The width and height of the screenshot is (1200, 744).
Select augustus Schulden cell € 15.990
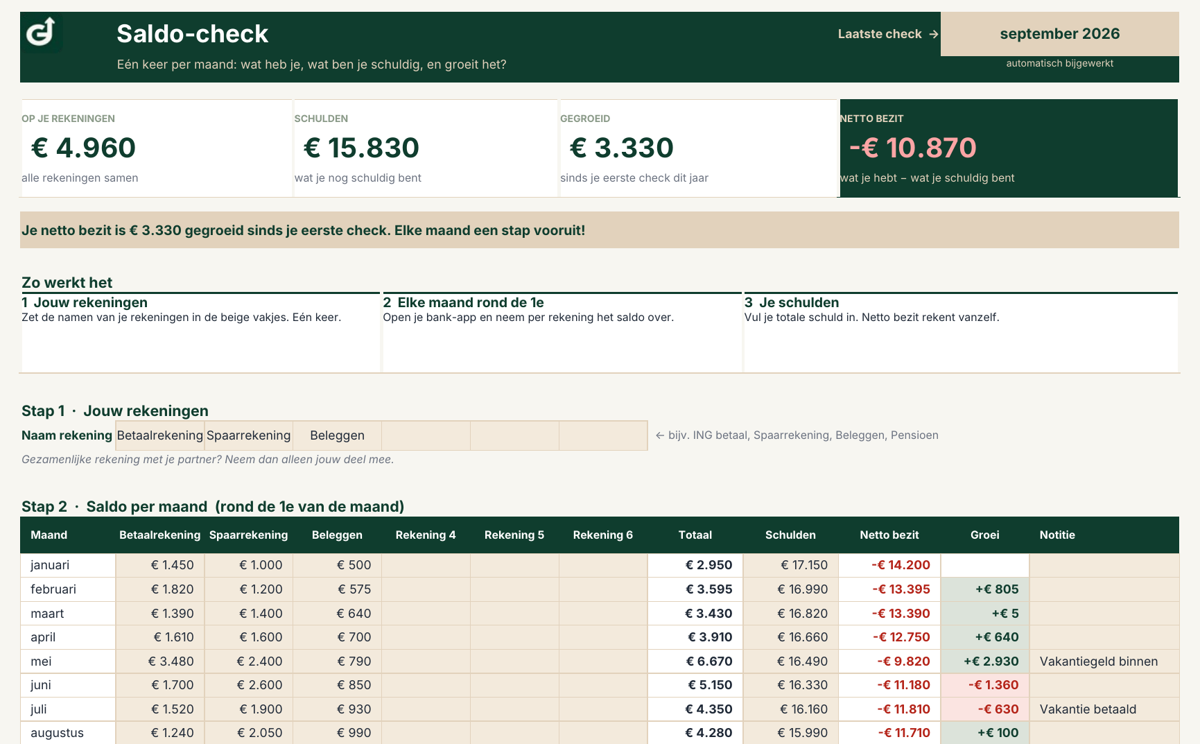(790, 733)
